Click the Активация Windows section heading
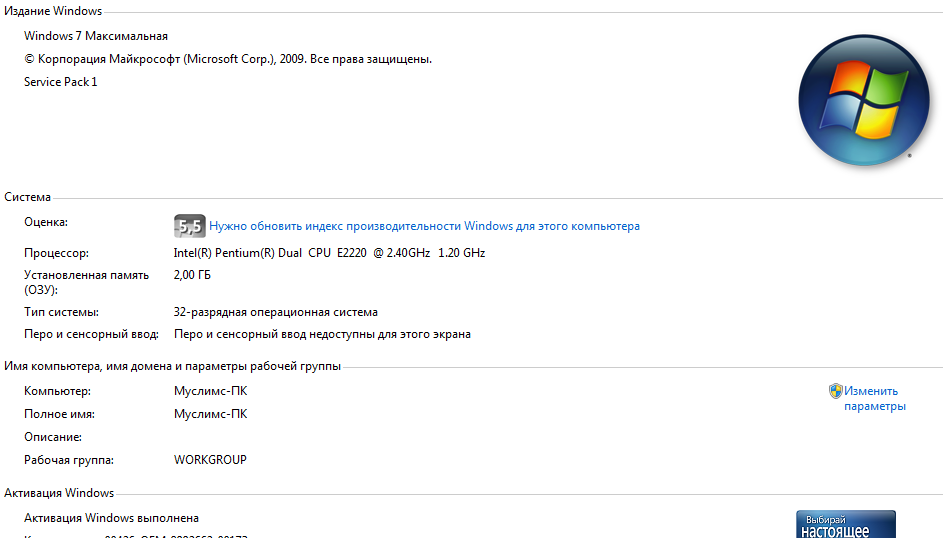Viewport: 952px width, 538px height. pos(59,493)
